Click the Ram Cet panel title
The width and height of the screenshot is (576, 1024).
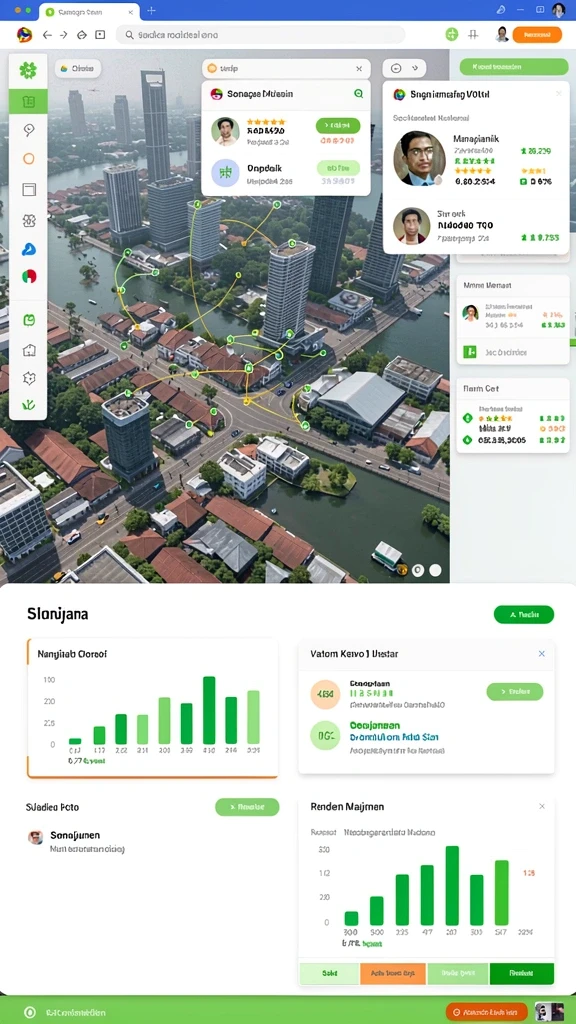point(481,389)
